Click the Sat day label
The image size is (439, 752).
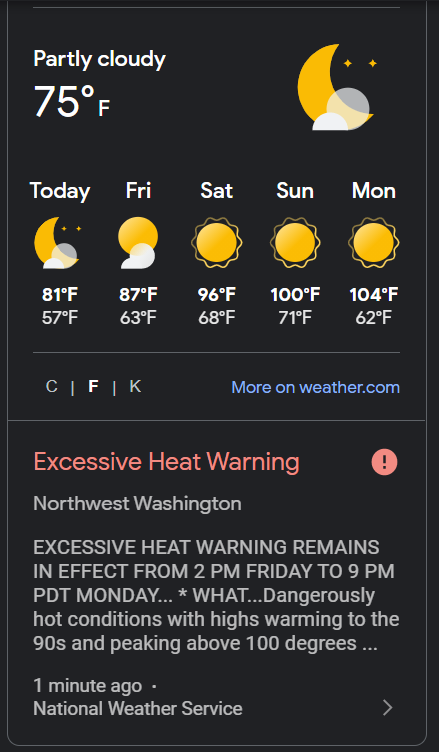pyautogui.click(x=216, y=191)
